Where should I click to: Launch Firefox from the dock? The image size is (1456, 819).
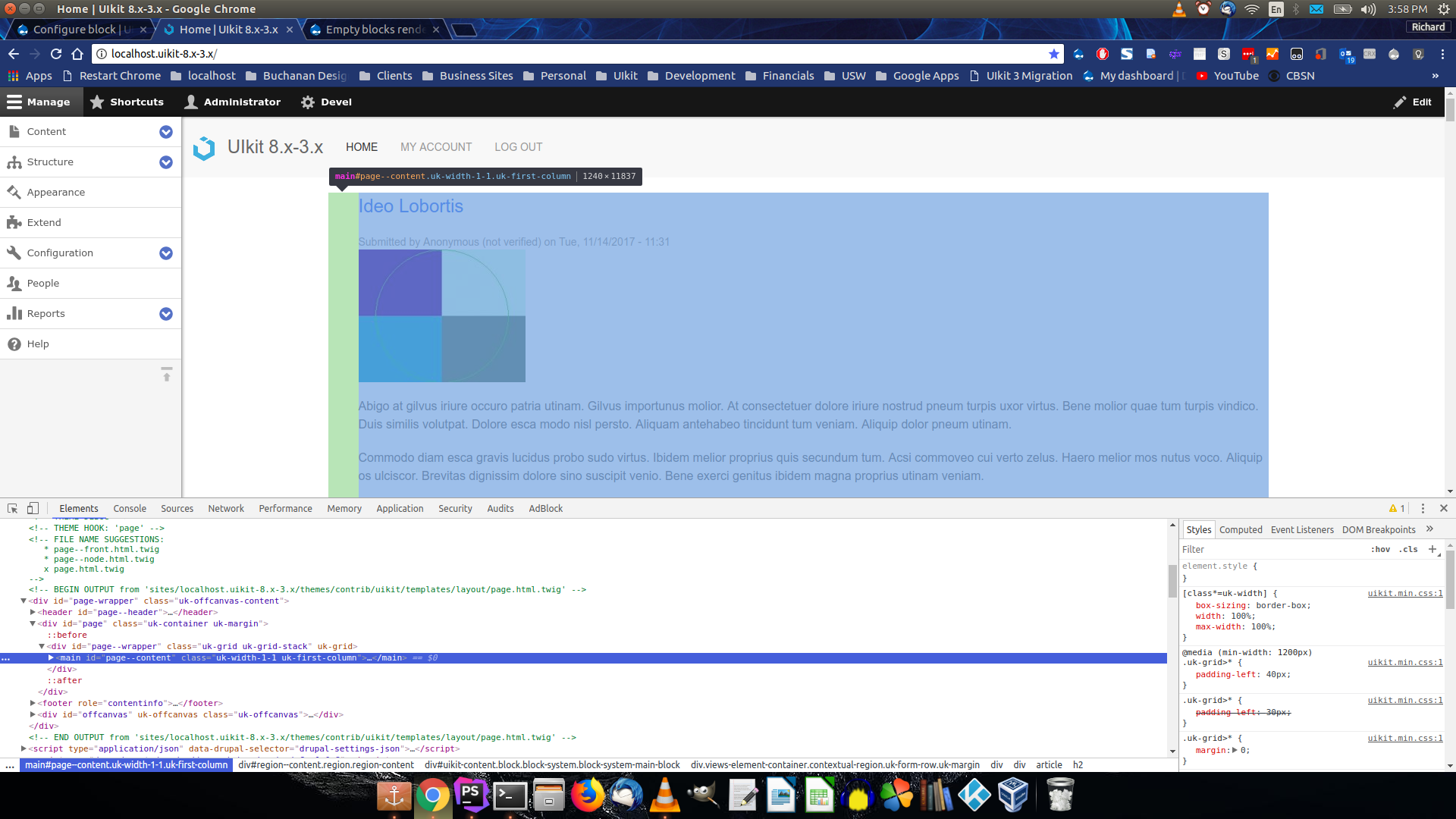587,795
